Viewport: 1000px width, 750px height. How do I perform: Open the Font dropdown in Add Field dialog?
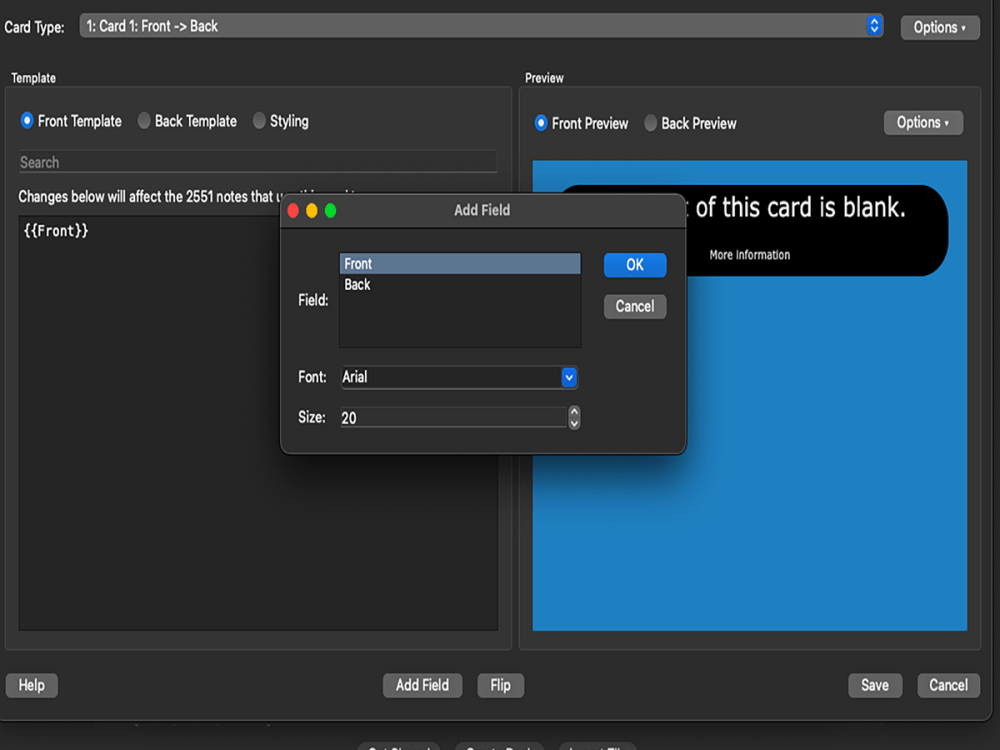click(568, 377)
